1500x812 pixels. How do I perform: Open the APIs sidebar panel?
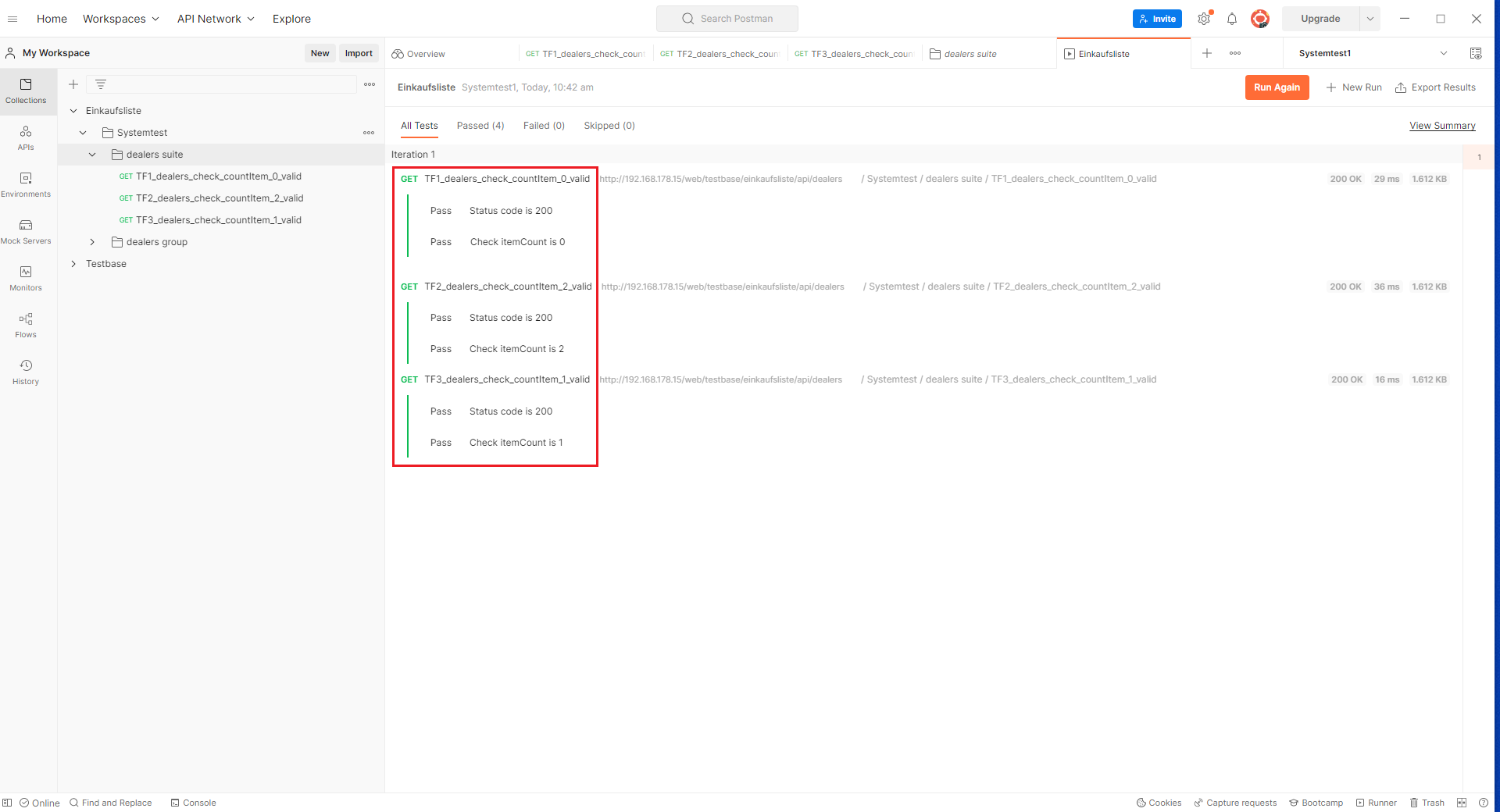click(x=26, y=138)
